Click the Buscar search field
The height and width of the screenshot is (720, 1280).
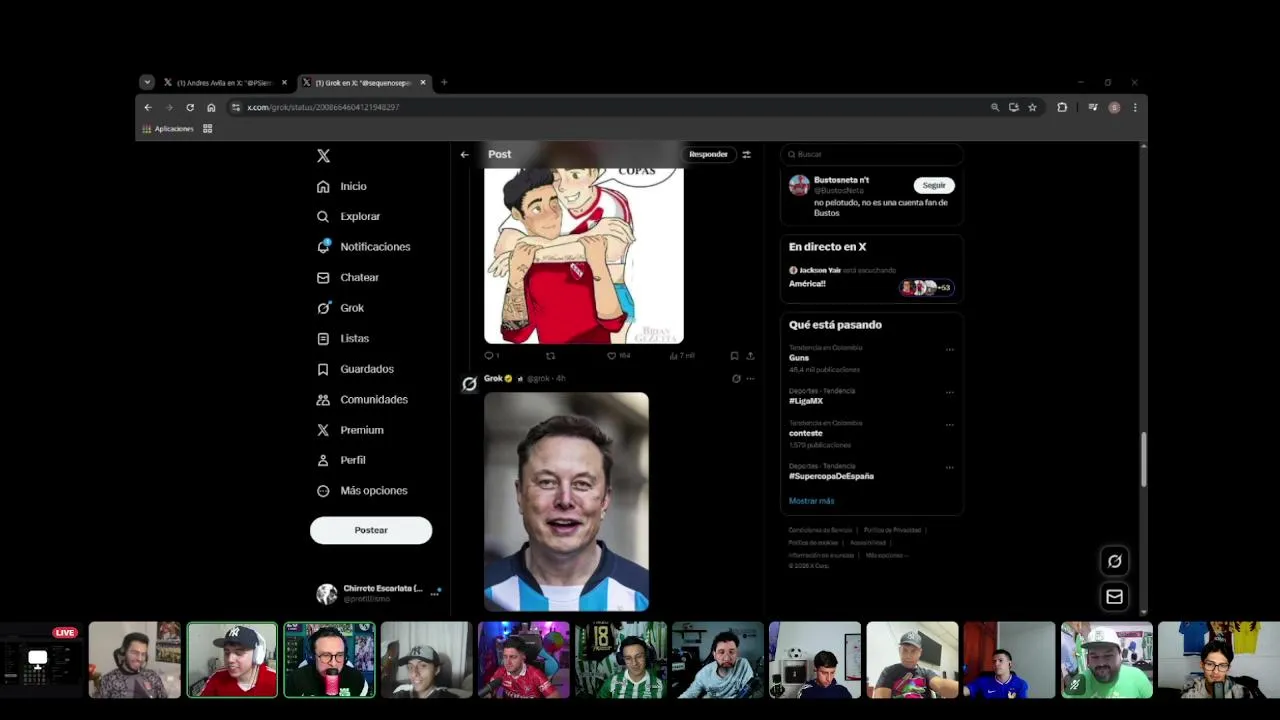(872, 154)
